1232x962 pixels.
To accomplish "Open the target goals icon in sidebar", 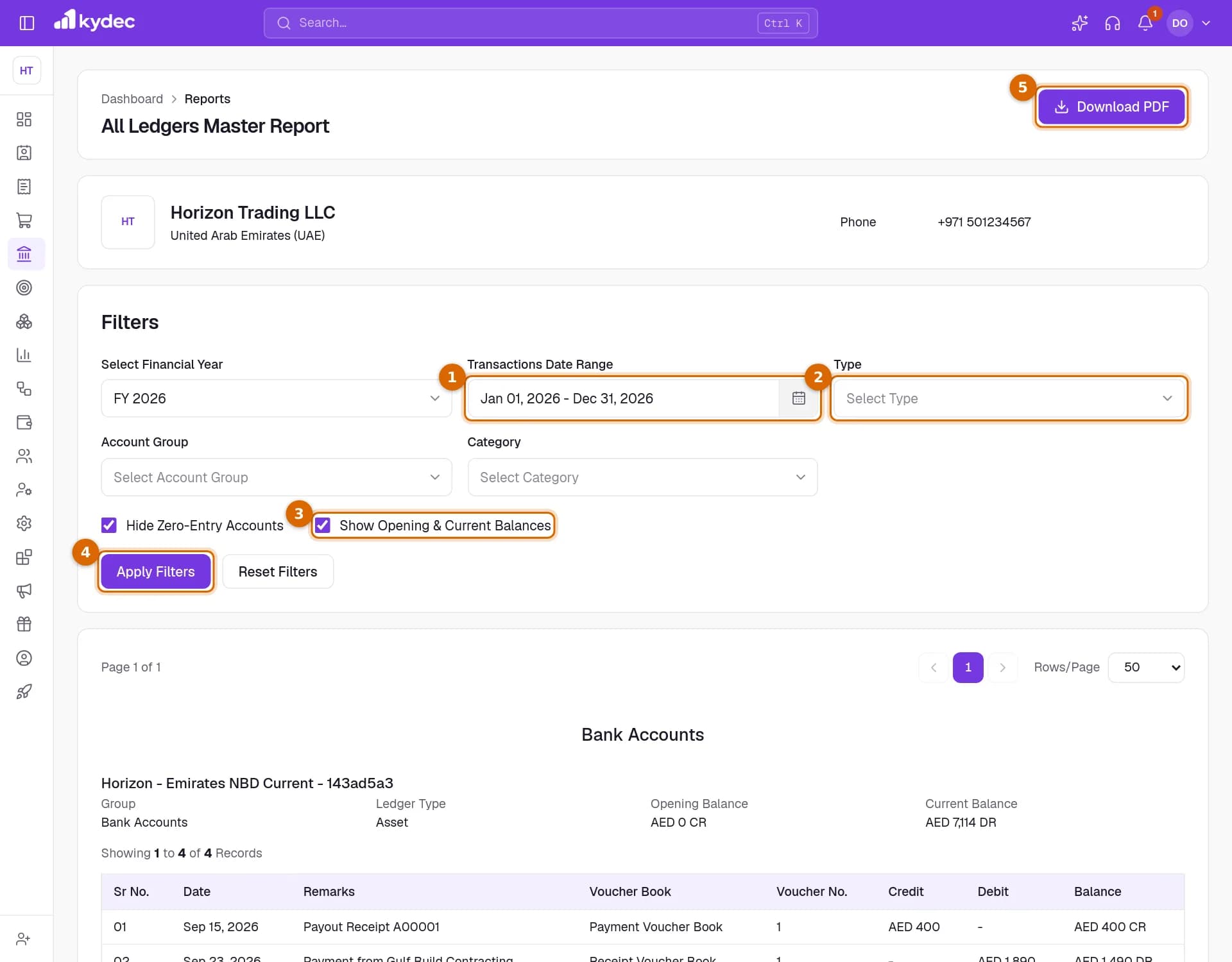I will pyautogui.click(x=24, y=287).
